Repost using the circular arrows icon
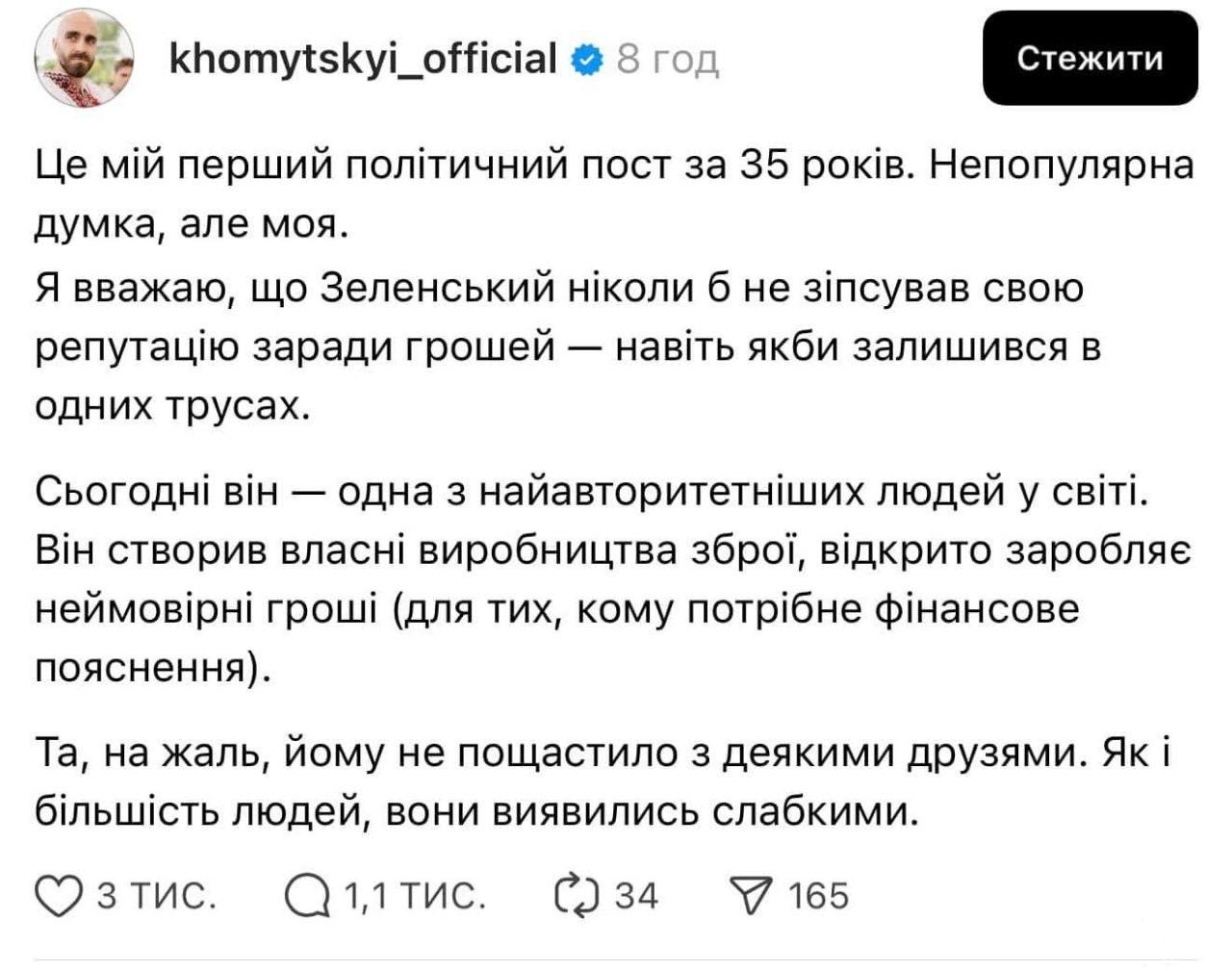 coord(576,895)
